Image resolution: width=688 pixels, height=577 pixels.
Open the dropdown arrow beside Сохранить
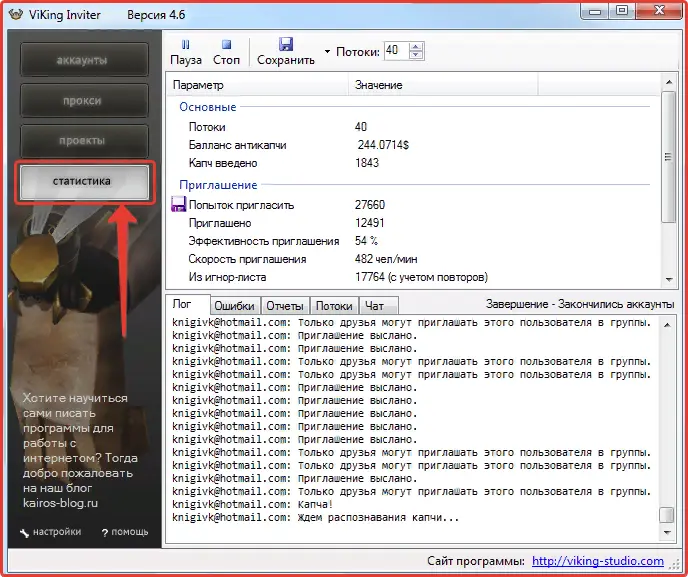327,52
